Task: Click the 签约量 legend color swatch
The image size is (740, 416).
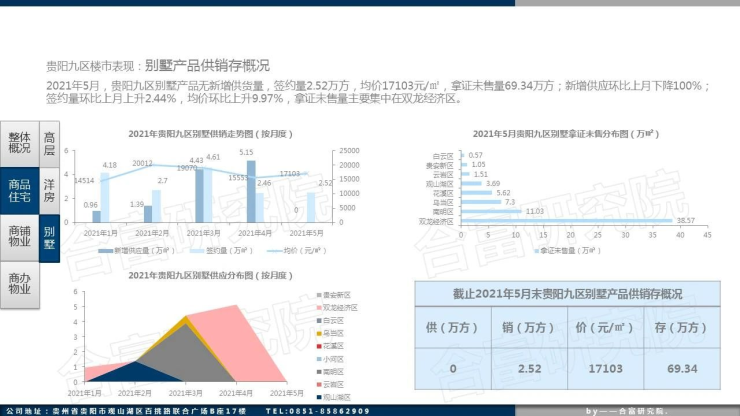Action: 197,251
